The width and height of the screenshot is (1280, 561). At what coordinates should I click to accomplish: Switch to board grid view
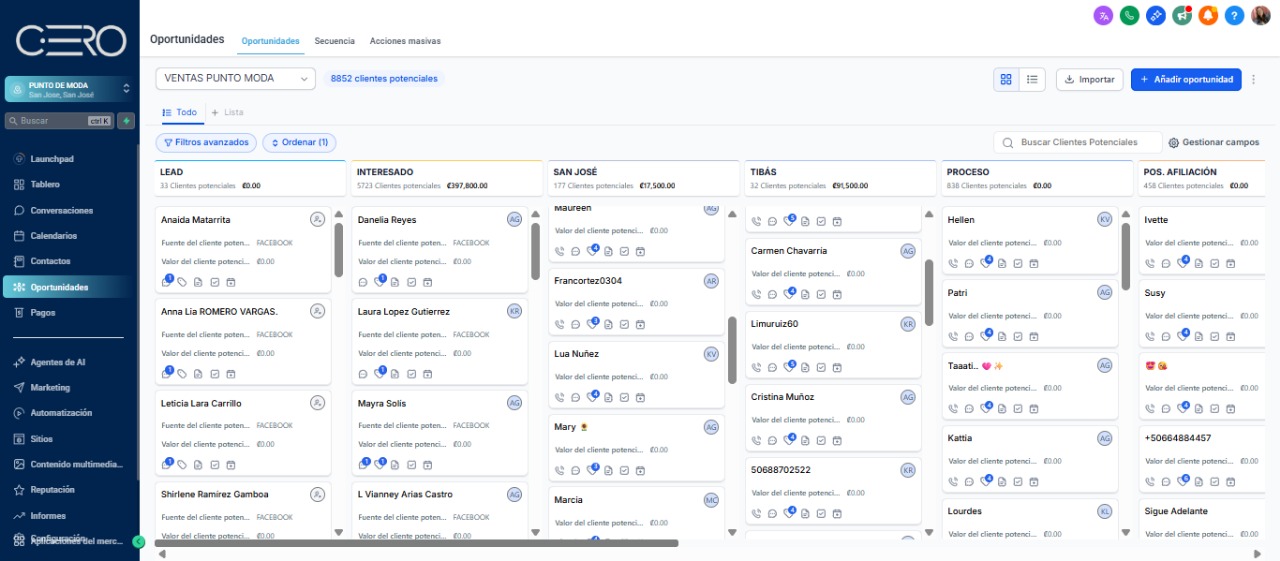point(1006,79)
